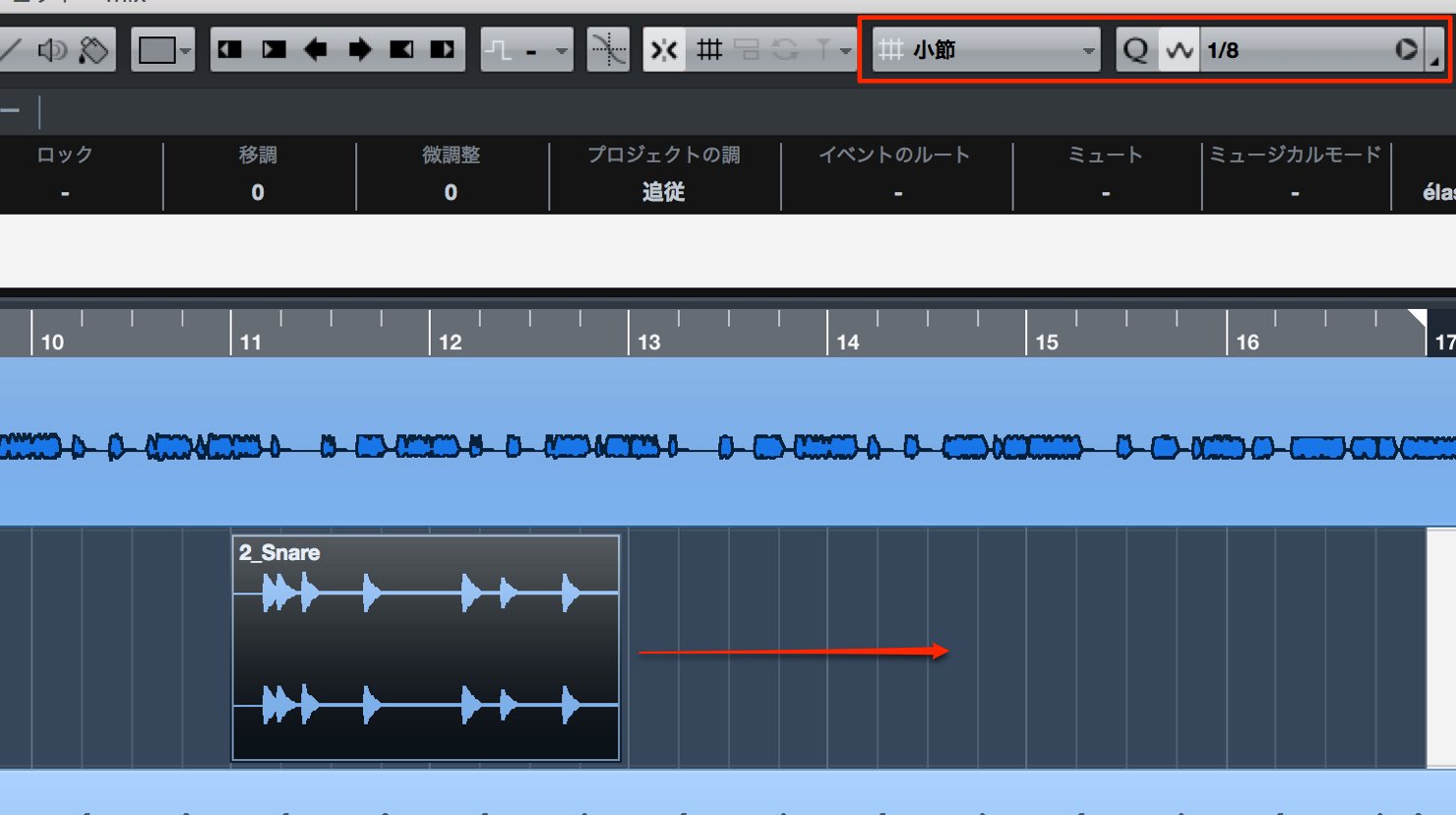Click the ミュート value field

click(1106, 193)
